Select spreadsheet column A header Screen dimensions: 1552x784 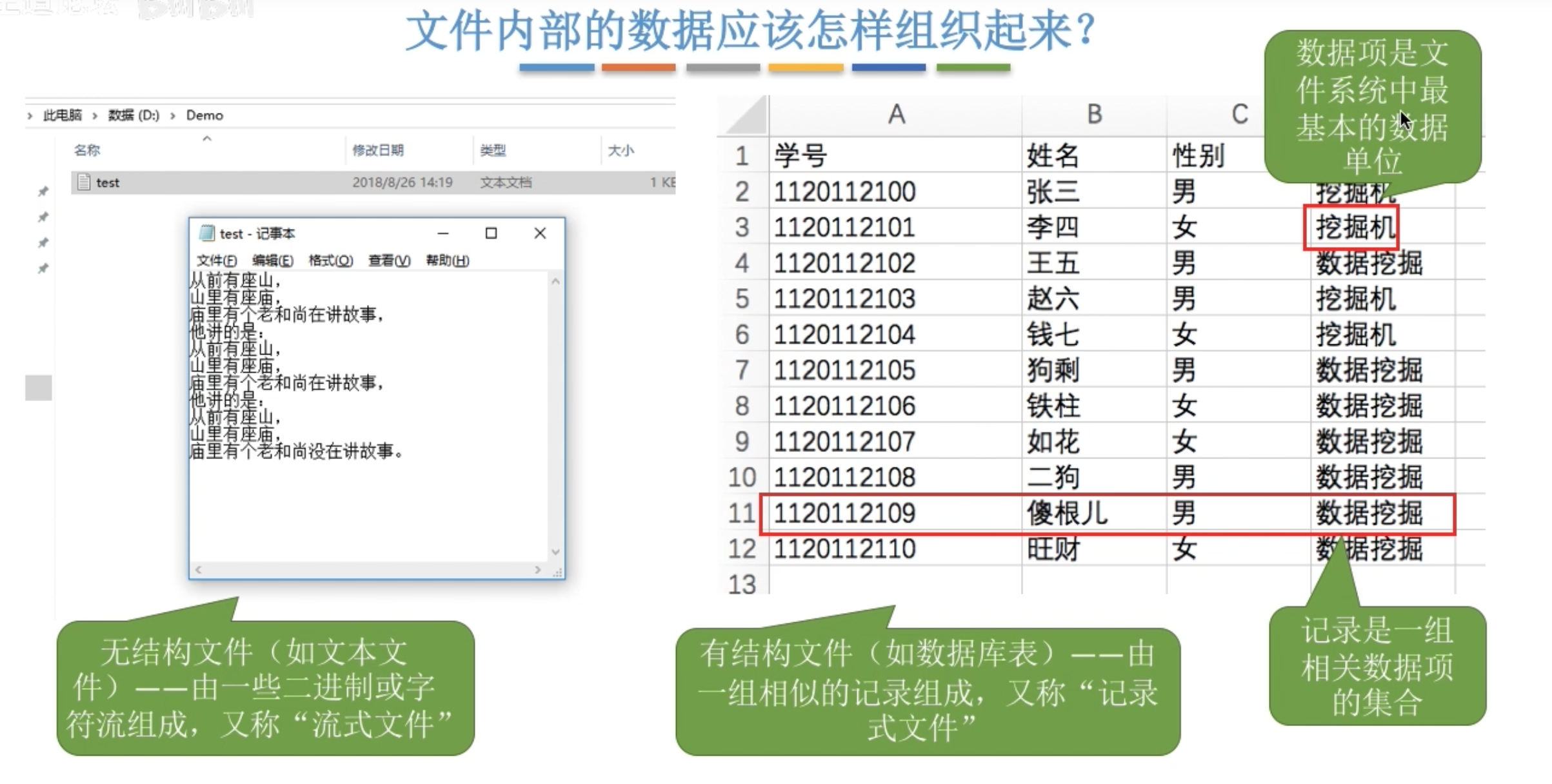pyautogui.click(x=896, y=115)
